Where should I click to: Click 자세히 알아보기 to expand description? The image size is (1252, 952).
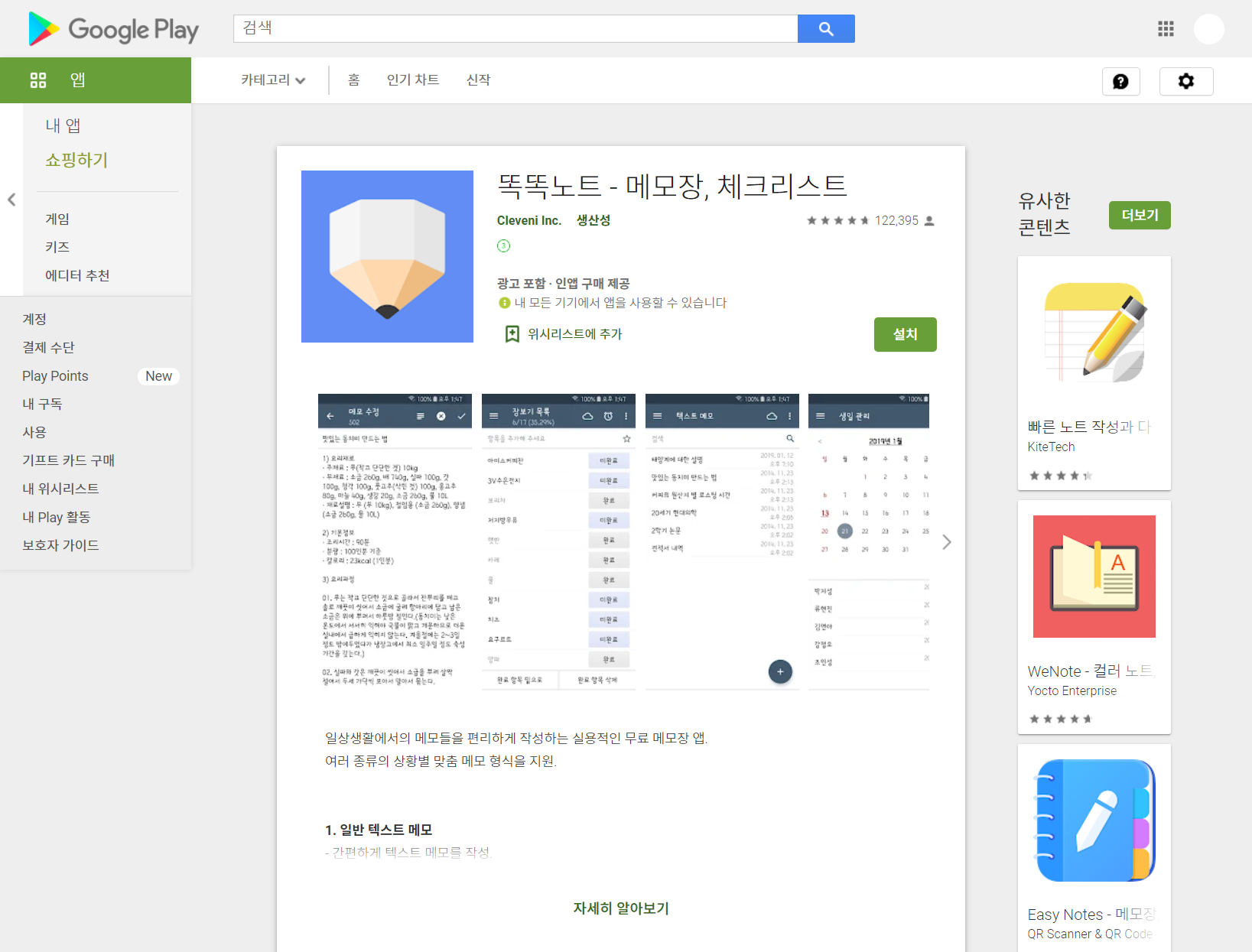click(x=621, y=908)
